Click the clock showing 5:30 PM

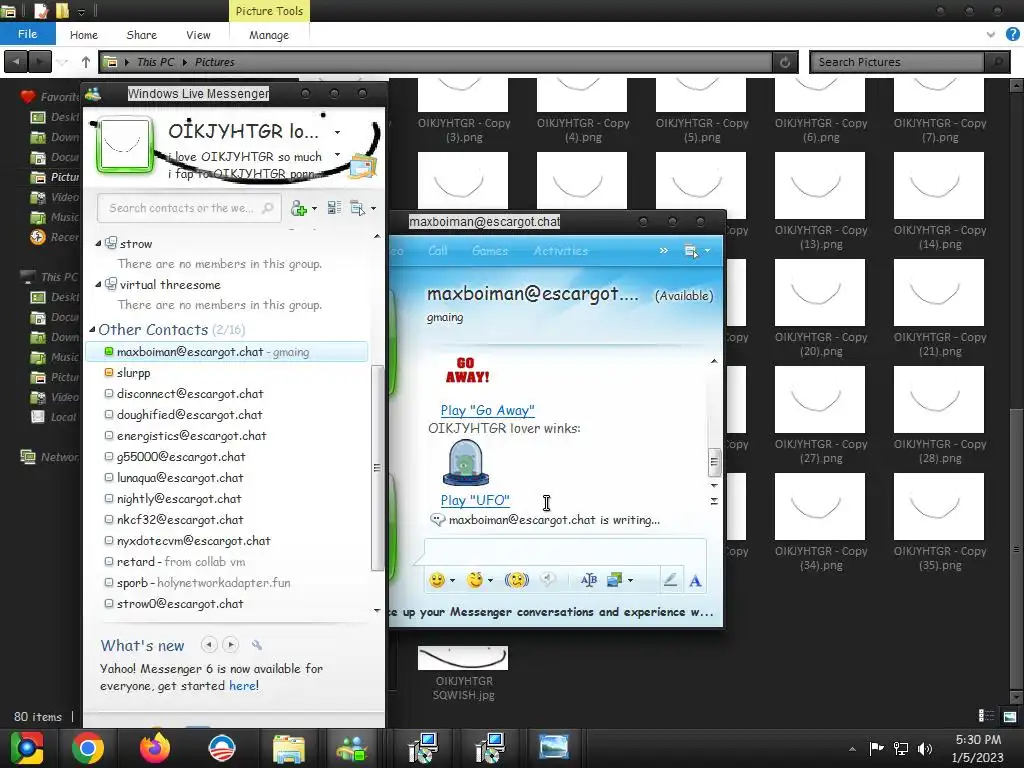(x=978, y=740)
